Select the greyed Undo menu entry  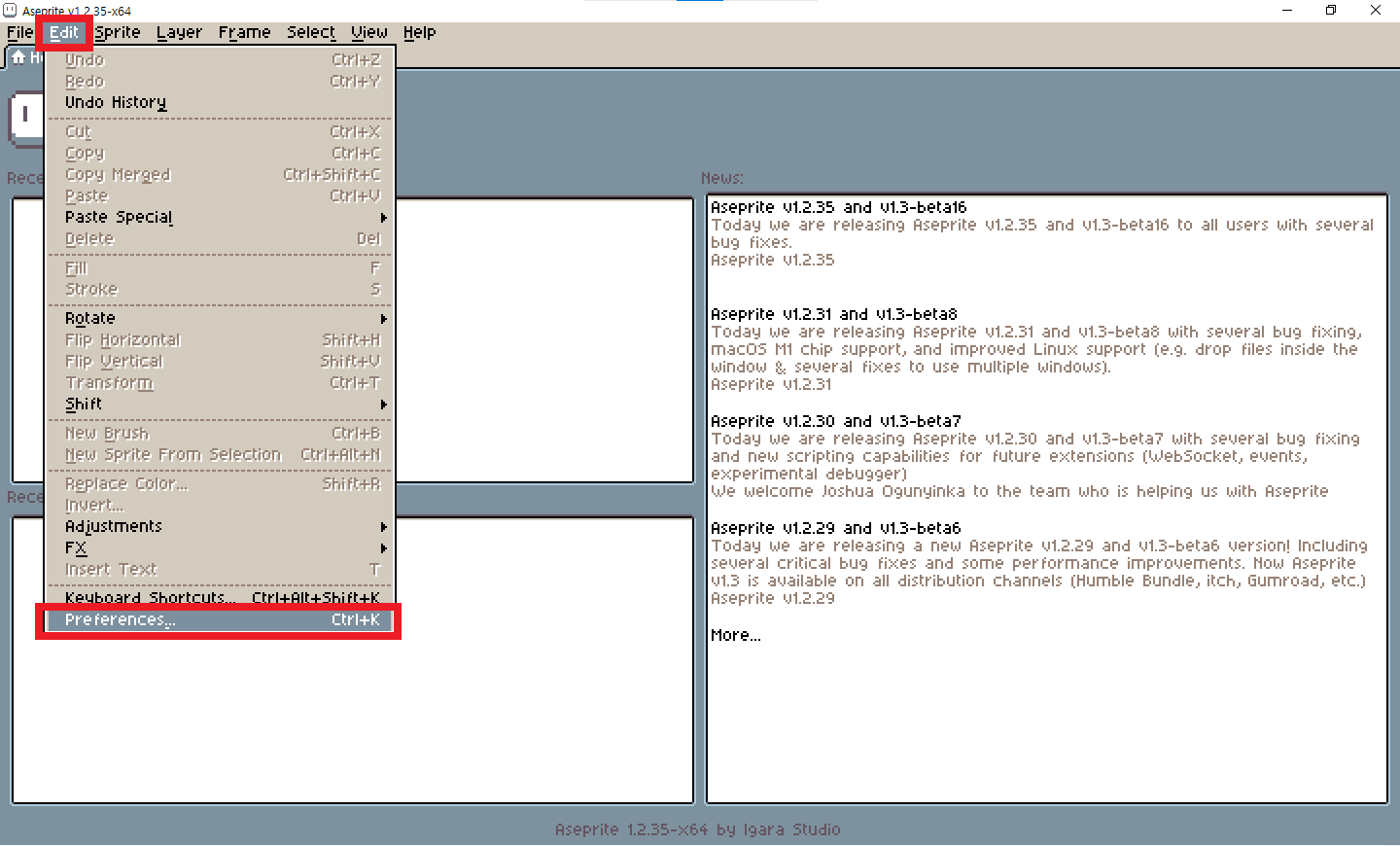221,59
